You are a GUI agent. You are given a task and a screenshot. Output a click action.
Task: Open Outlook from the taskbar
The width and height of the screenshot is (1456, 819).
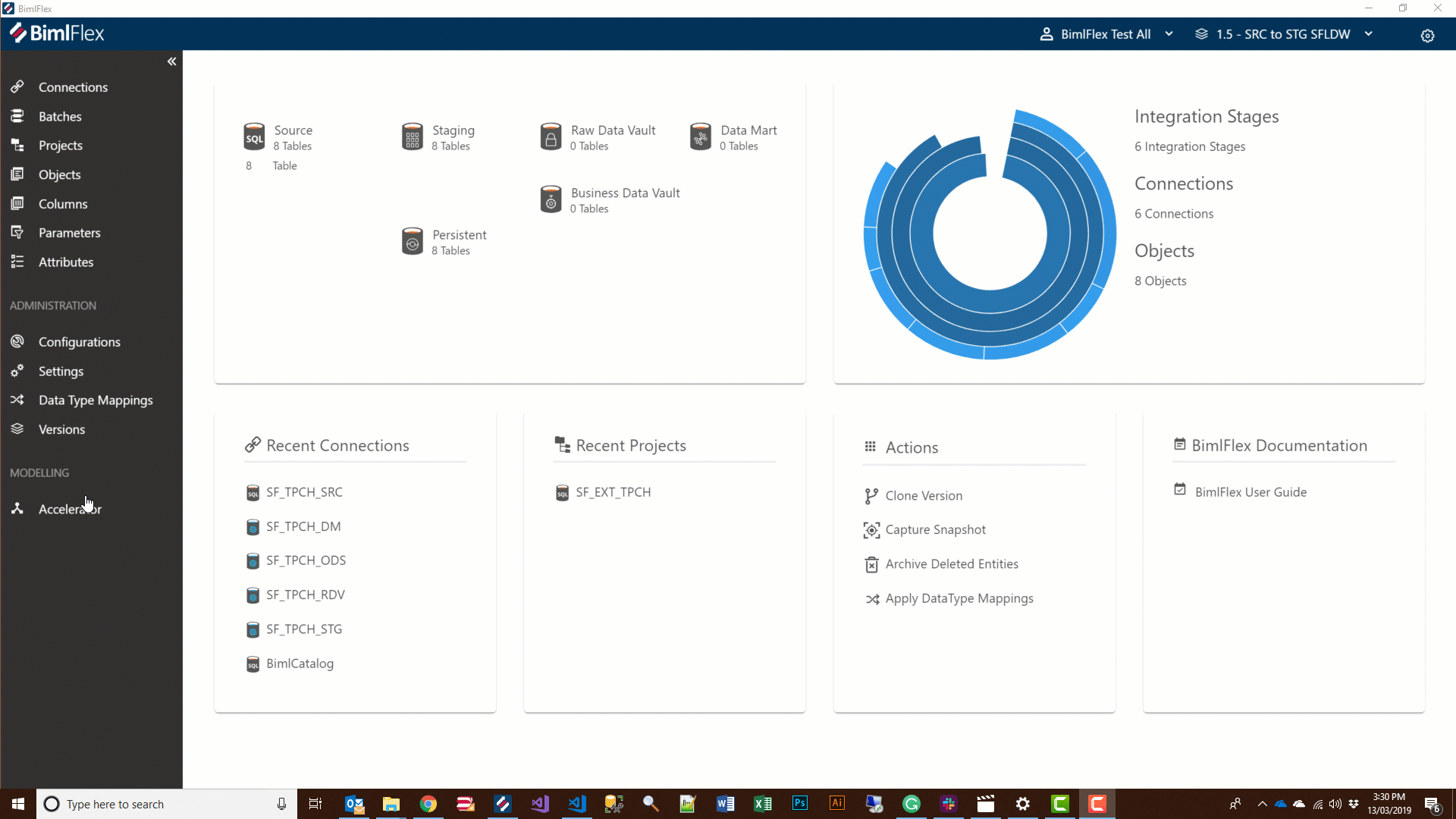pos(354,804)
